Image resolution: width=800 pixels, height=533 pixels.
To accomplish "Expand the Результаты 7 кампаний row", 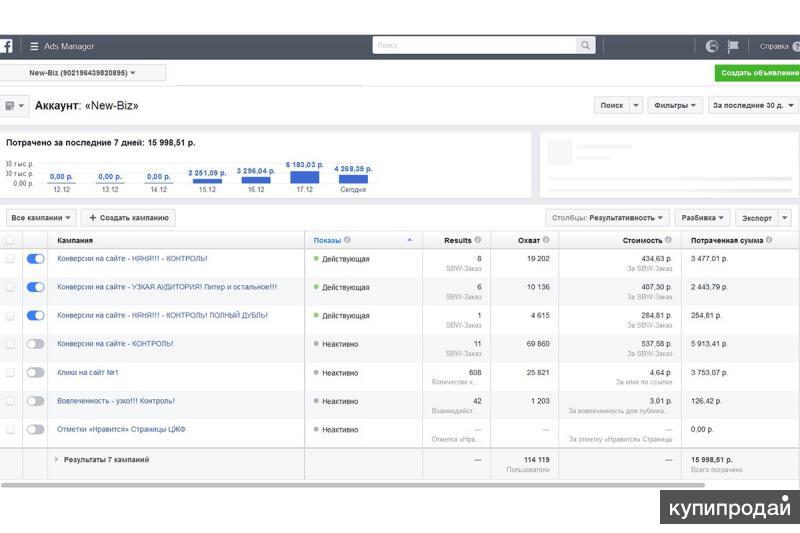I will coord(57,460).
